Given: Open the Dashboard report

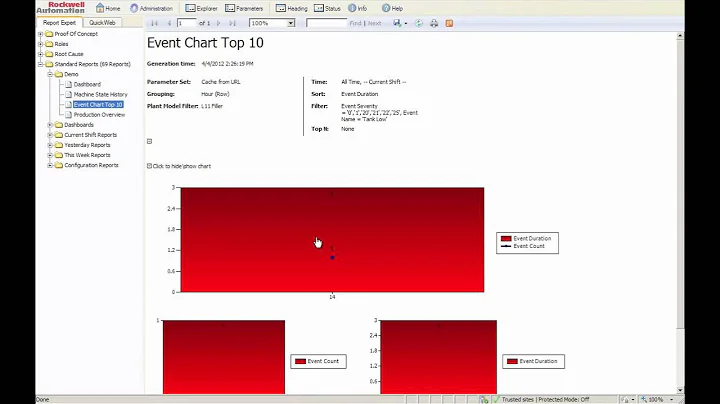Looking at the screenshot, I should pyautogui.click(x=87, y=84).
